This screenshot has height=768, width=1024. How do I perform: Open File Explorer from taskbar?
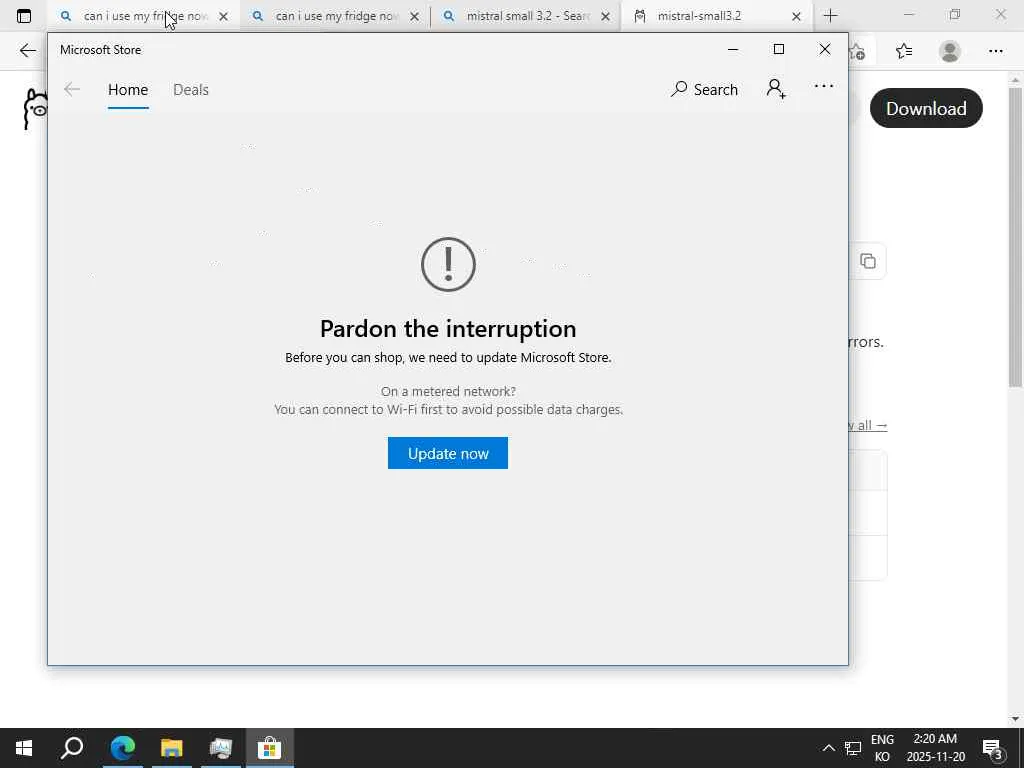[172, 748]
